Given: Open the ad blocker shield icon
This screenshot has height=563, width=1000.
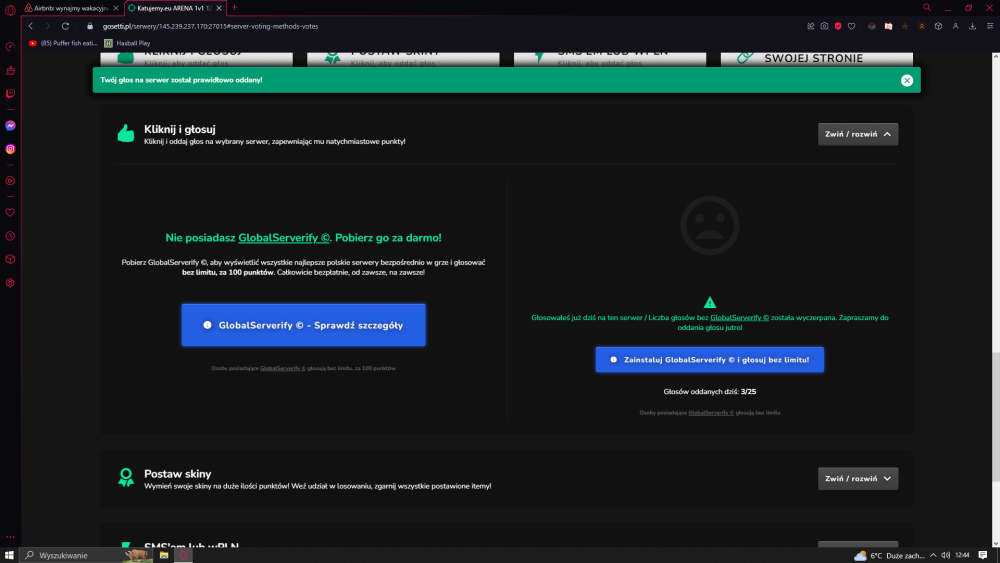Looking at the screenshot, I should coord(838,26).
